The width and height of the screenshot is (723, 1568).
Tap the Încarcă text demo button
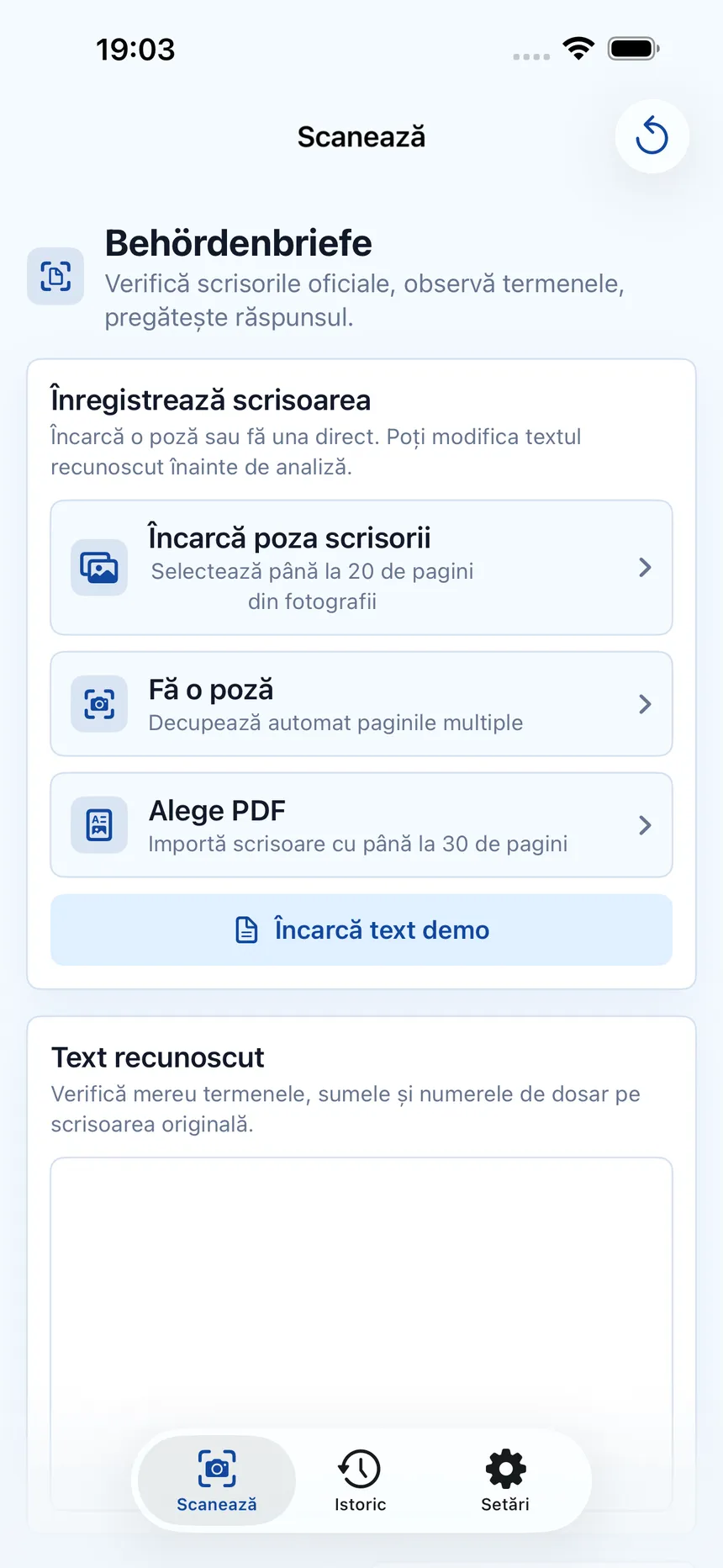point(361,930)
